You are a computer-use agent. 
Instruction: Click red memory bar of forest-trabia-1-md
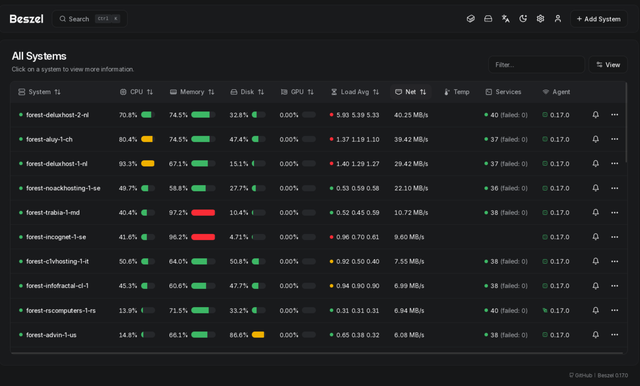click(203, 213)
